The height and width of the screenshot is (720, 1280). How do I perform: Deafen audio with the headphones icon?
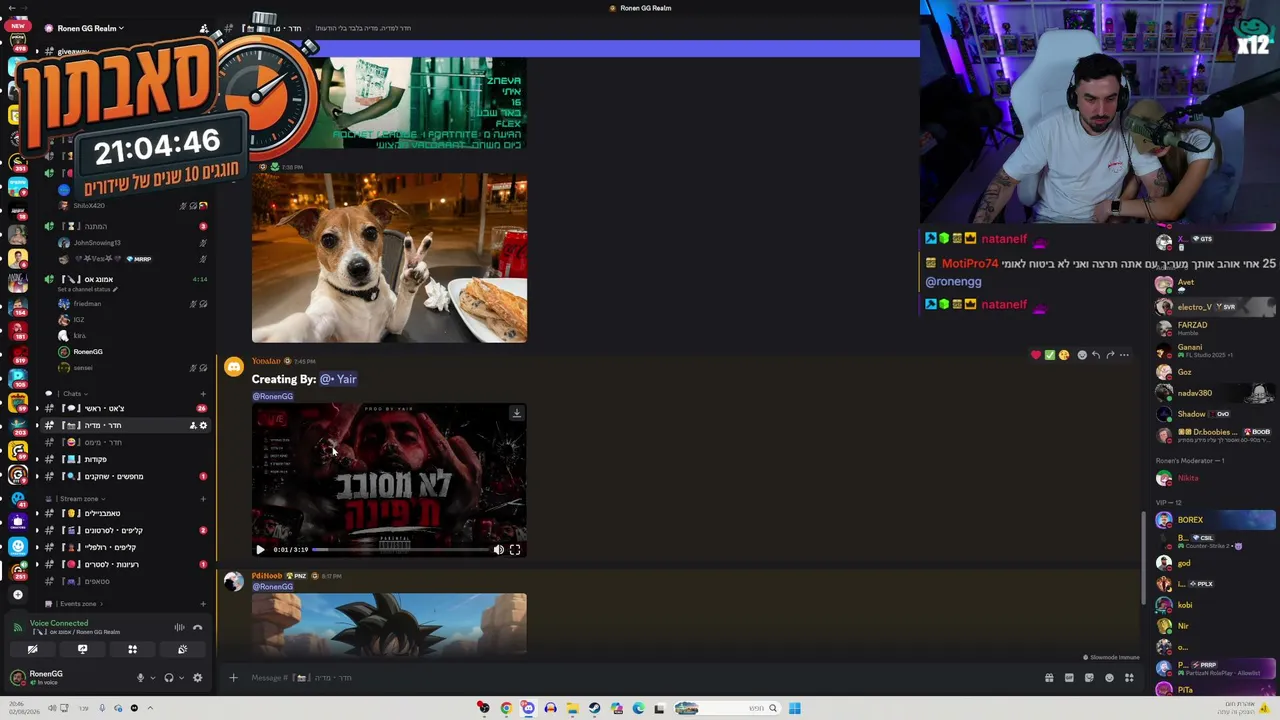[169, 678]
